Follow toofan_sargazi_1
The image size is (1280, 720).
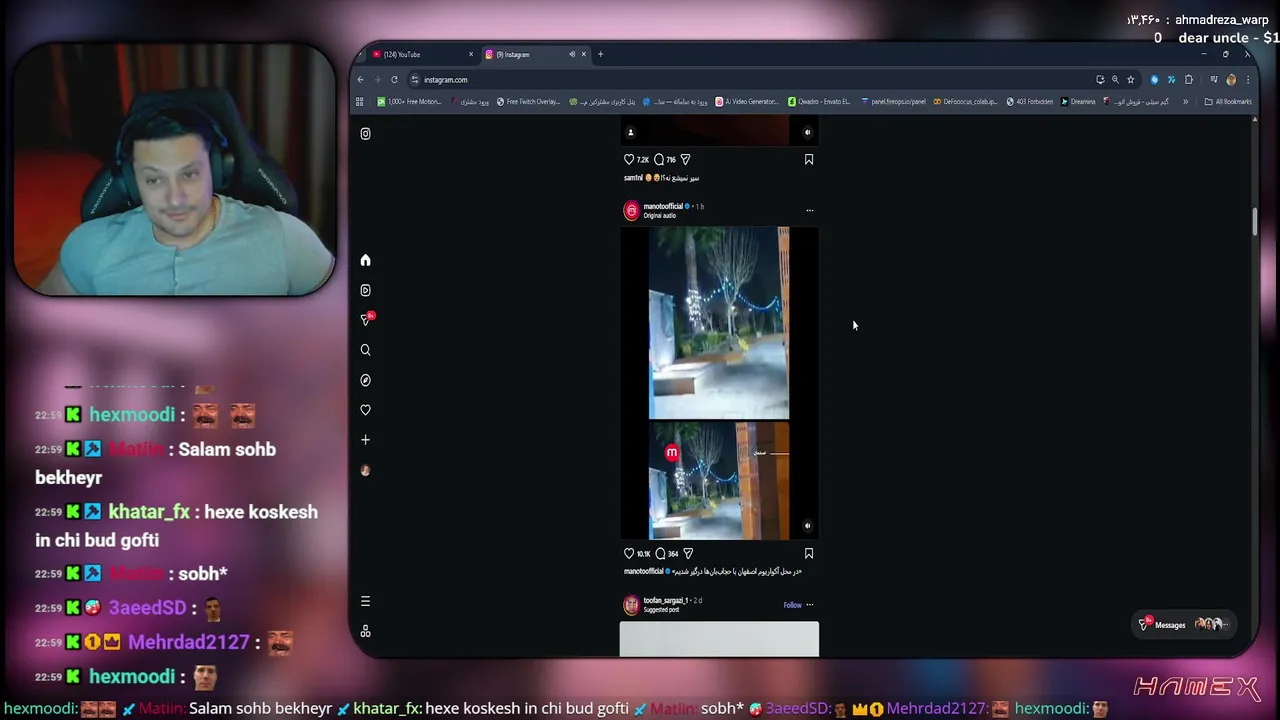792,604
